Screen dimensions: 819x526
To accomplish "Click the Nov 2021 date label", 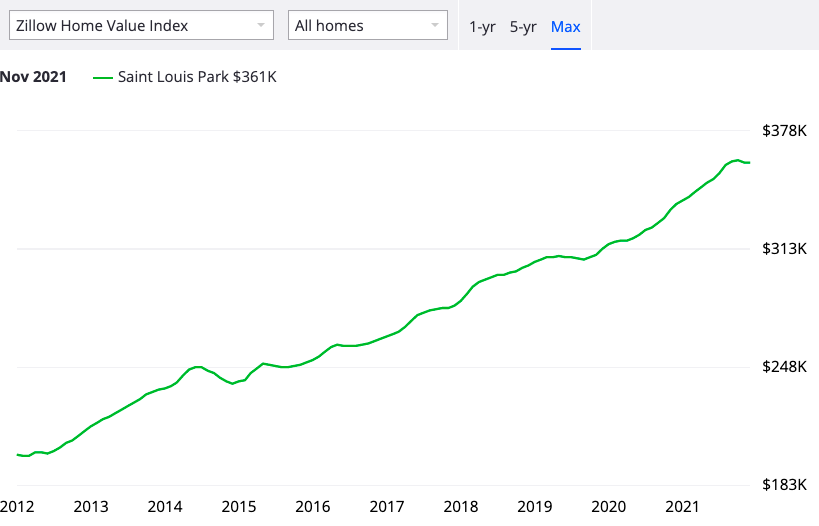I will coord(33,77).
